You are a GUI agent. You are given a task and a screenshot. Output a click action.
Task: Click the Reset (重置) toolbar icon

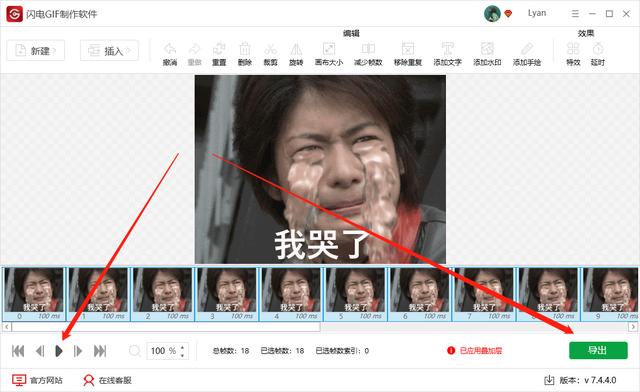tap(219, 49)
